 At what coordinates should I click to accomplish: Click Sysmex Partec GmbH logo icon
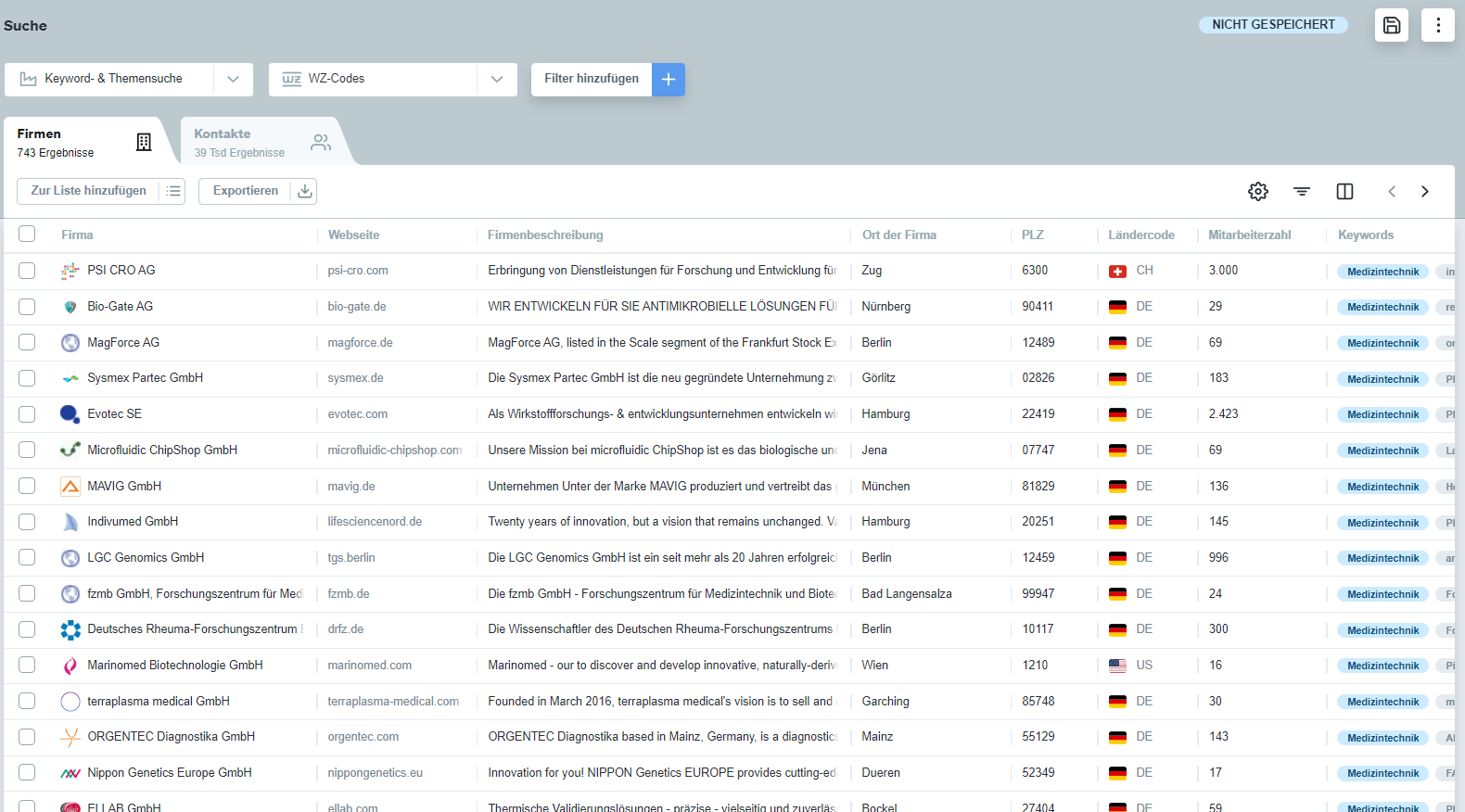pos(70,378)
